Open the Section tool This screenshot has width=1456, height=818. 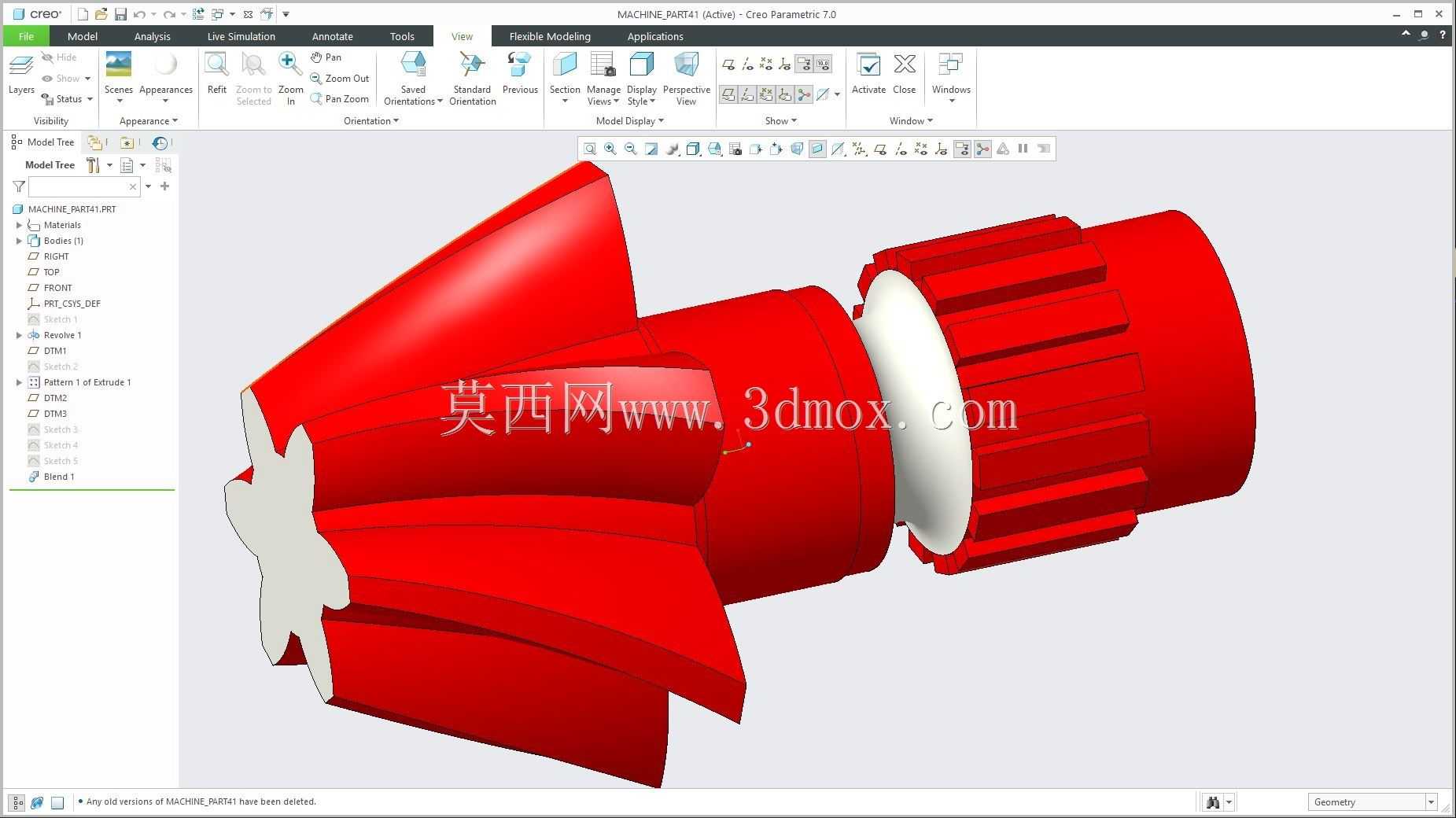pyautogui.click(x=565, y=78)
